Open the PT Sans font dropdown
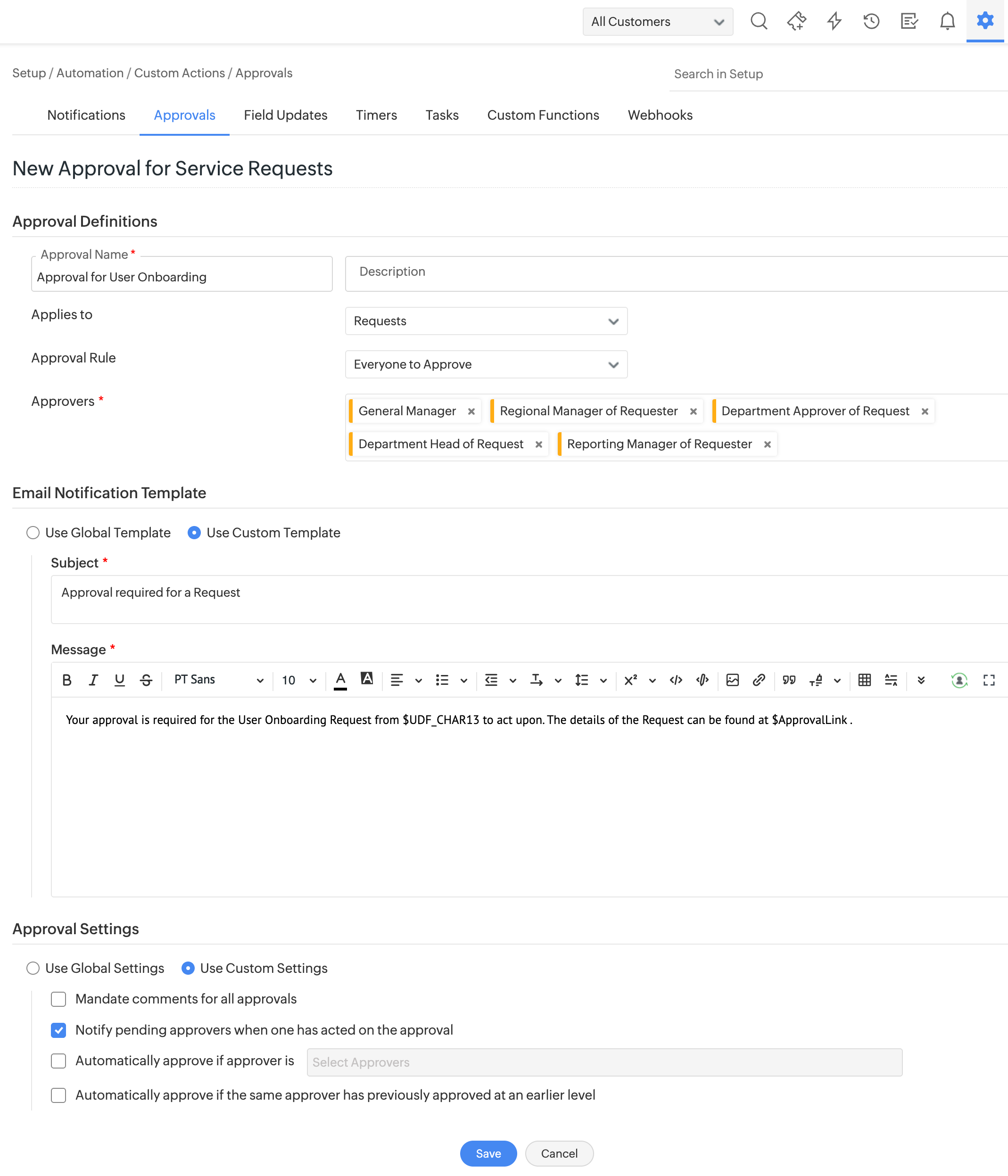 [x=218, y=680]
